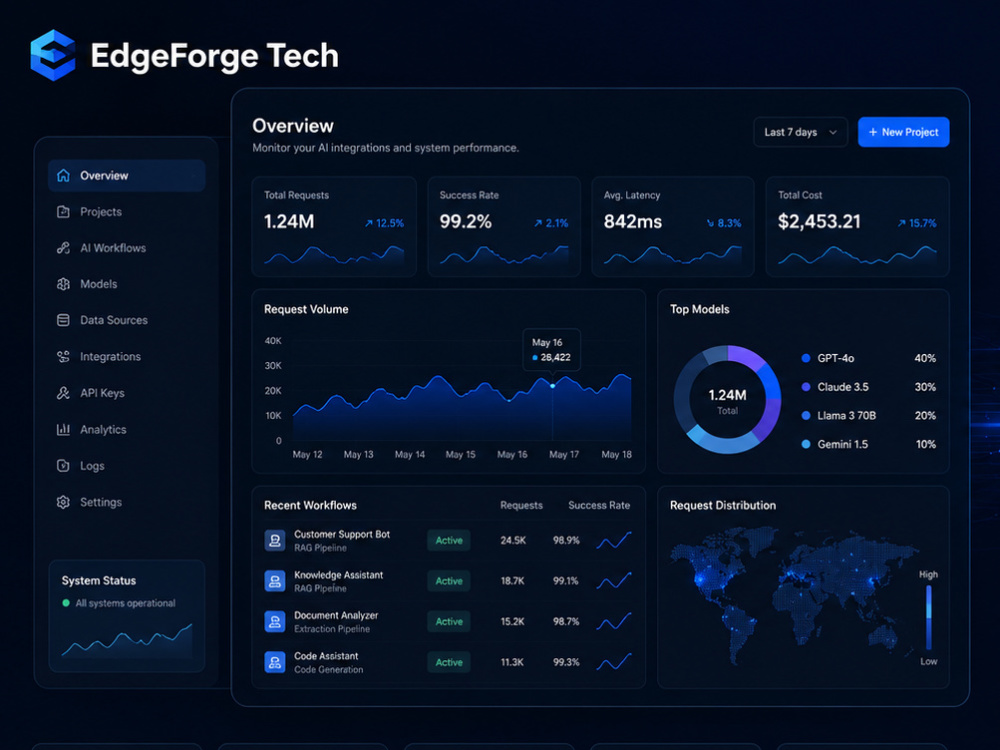Click the All systems operational text
1000x750 pixels.
tap(126, 603)
